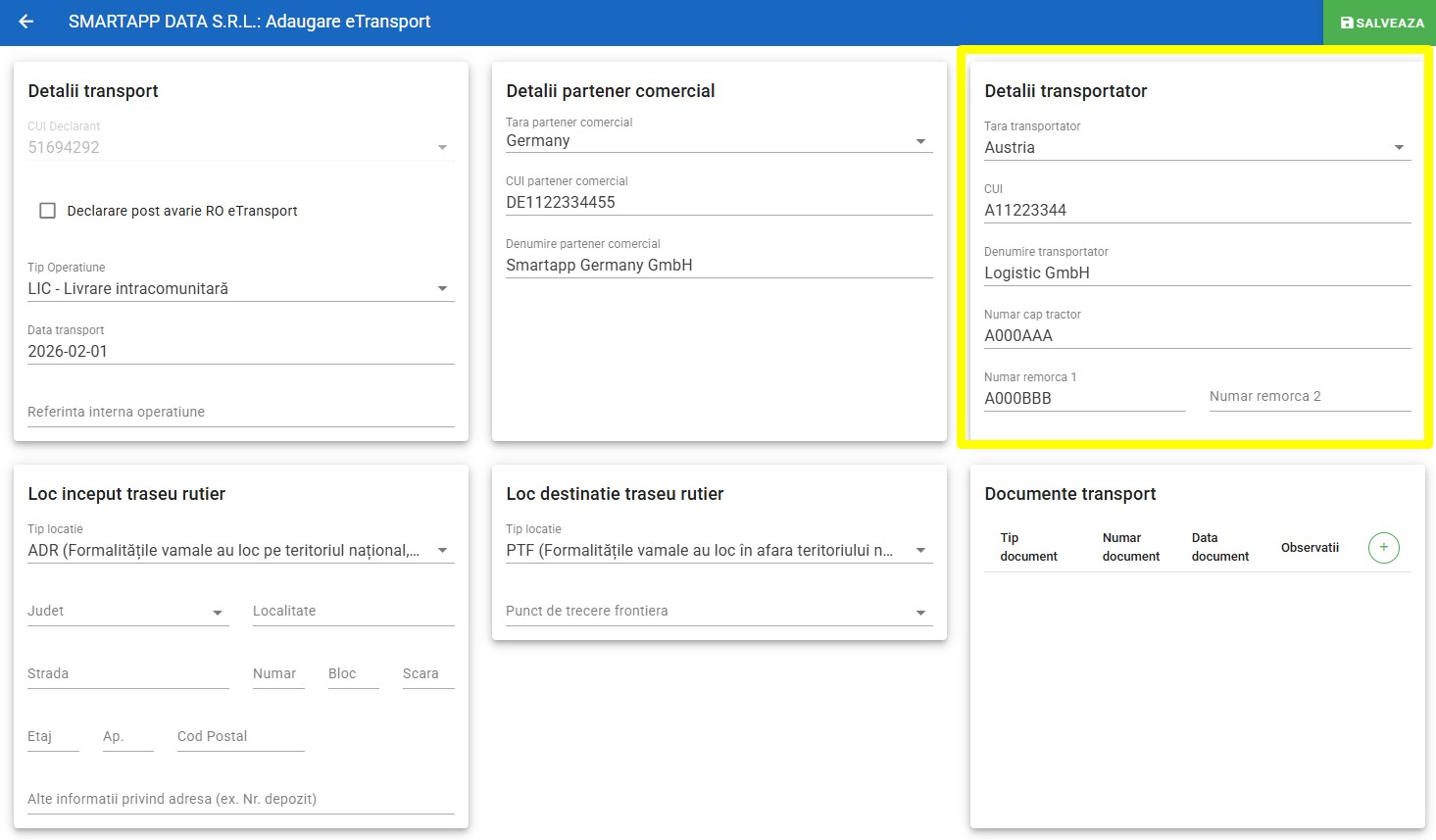
Task: Focus the Numar cap tractor field
Action: coord(1197,336)
